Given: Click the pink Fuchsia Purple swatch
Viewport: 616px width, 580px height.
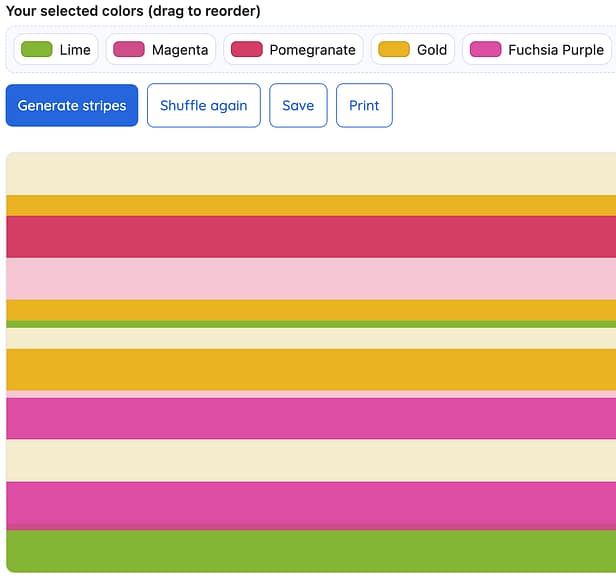Looking at the screenshot, I should click(x=486, y=50).
